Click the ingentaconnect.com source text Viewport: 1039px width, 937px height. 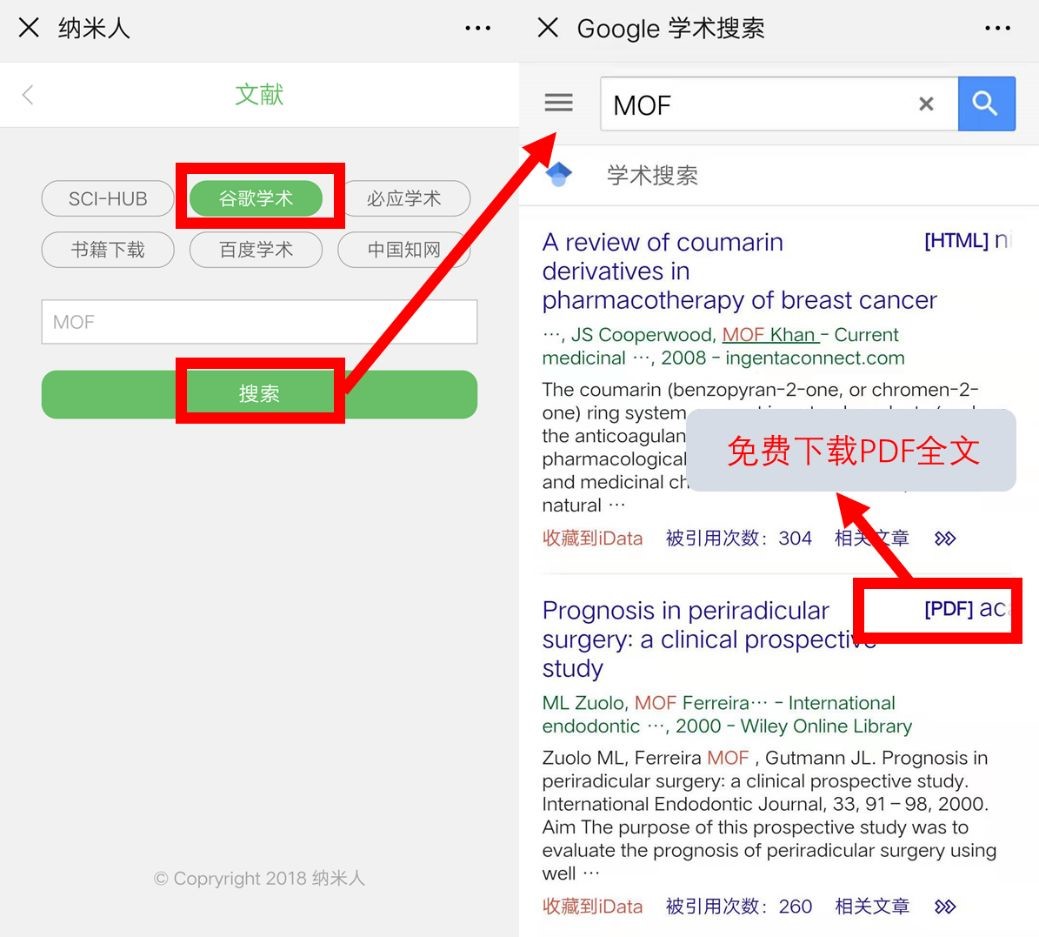(814, 358)
